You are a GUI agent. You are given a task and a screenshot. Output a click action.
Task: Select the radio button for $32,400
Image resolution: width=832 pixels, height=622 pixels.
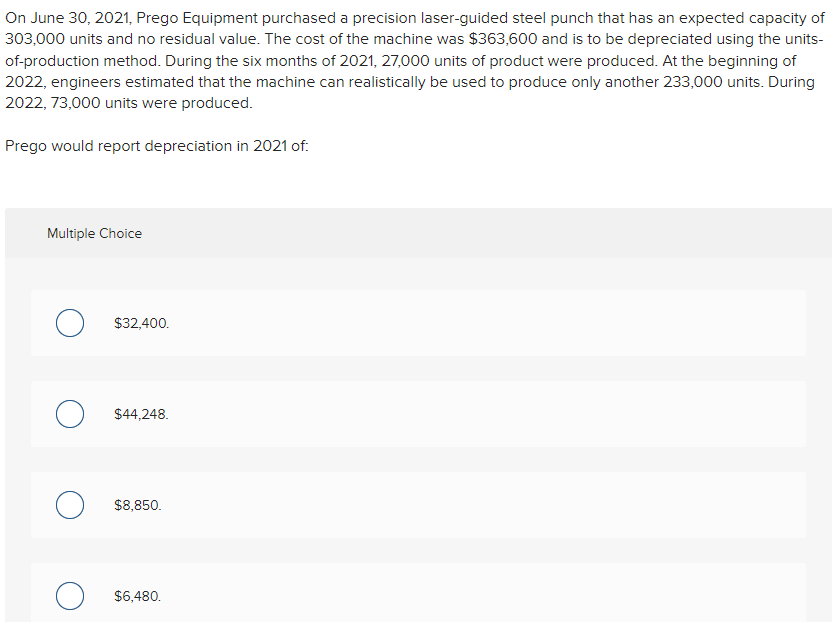point(69,324)
